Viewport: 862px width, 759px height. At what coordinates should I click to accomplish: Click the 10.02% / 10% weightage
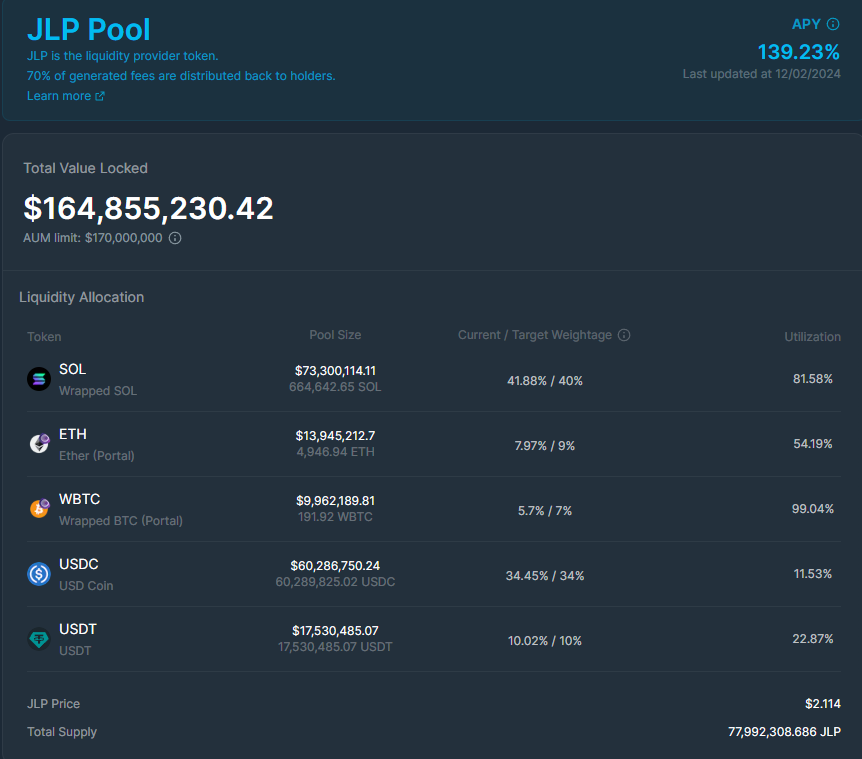click(545, 640)
